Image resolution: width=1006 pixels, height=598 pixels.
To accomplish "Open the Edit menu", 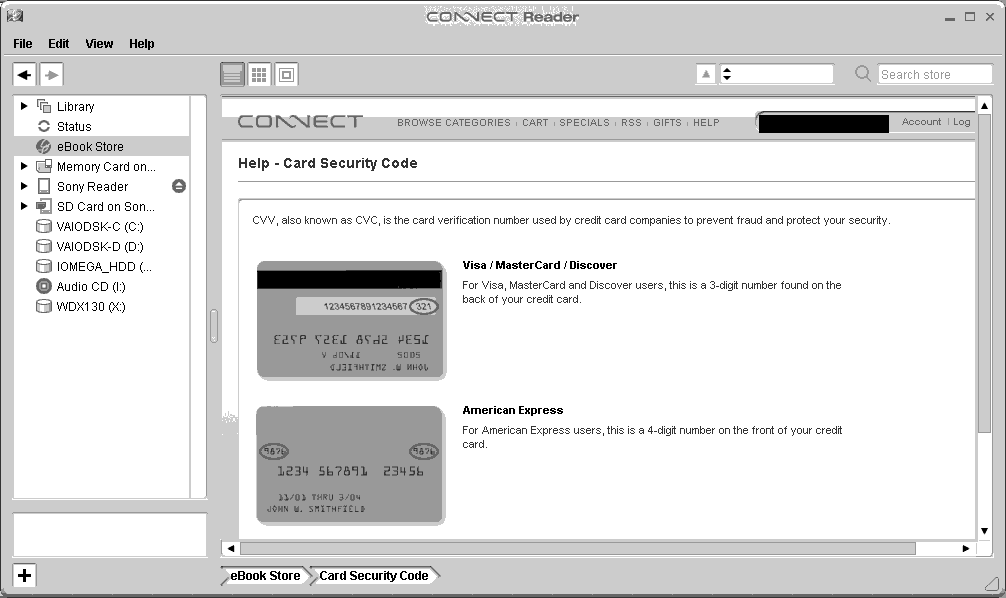I will click(58, 44).
